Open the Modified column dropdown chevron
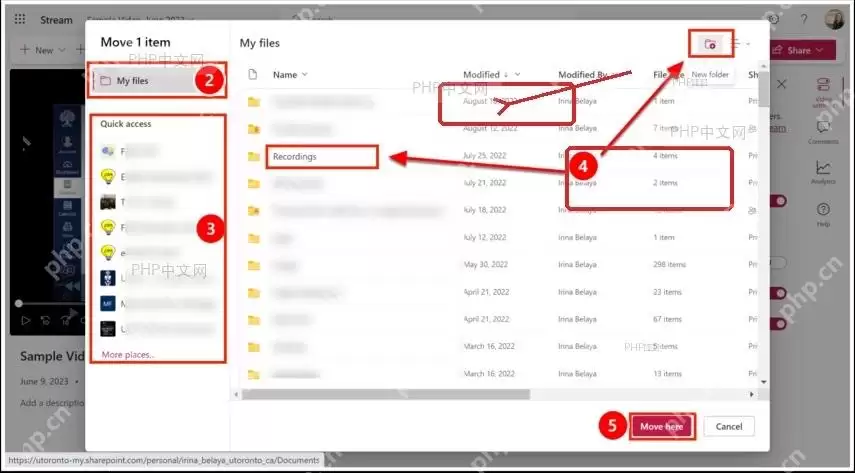Screen dimensions: 855x473 click(x=517, y=75)
